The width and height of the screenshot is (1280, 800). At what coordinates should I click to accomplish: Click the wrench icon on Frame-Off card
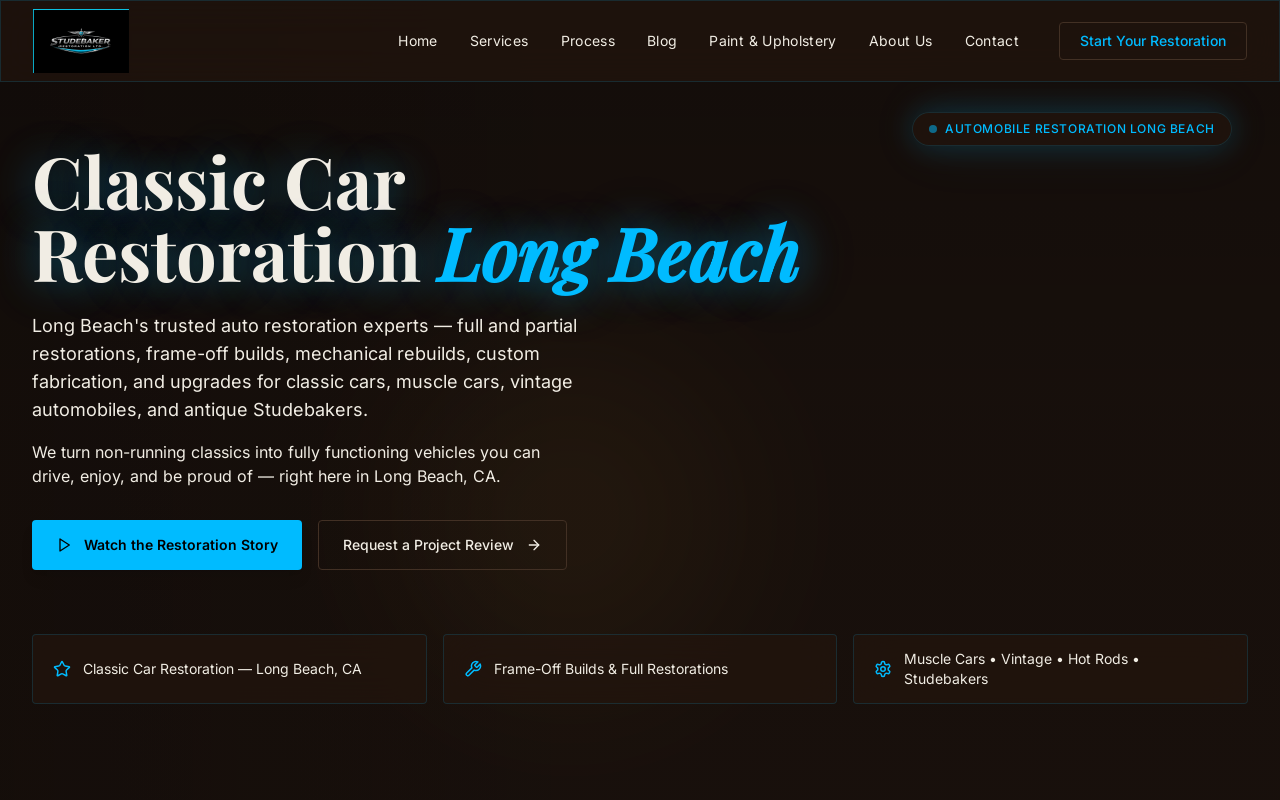[473, 669]
